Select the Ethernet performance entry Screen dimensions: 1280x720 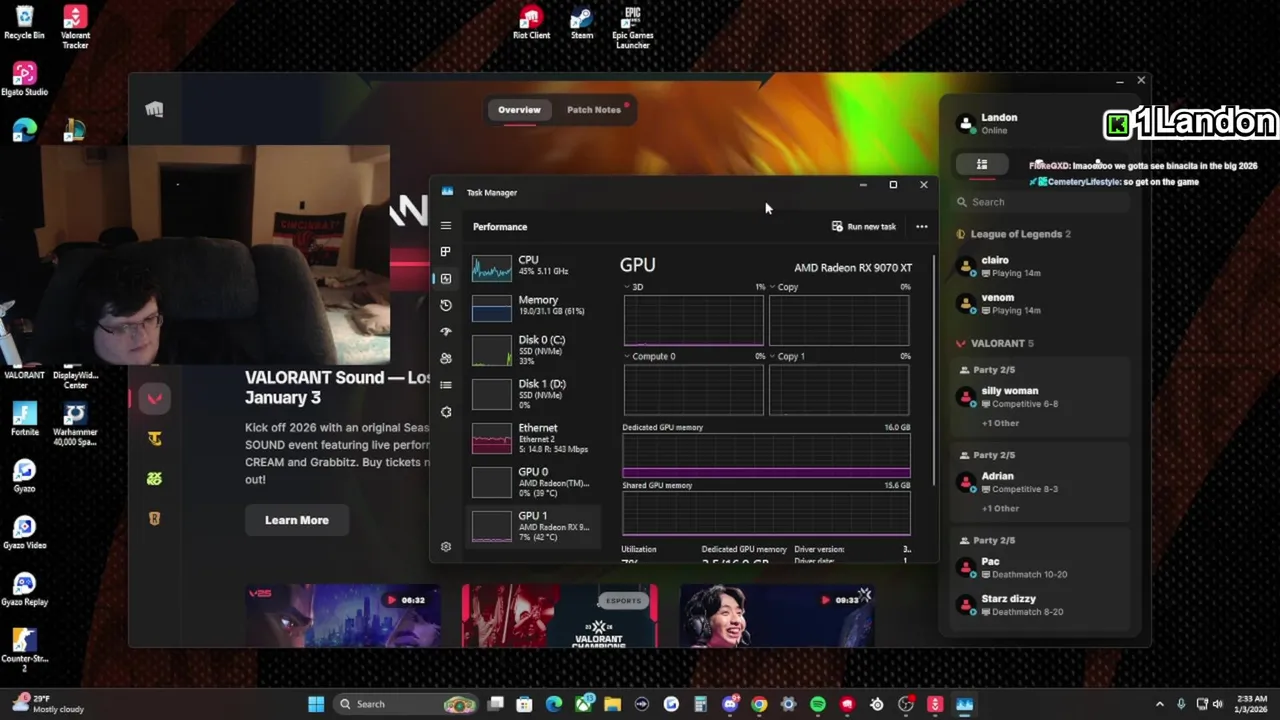[x=534, y=438]
